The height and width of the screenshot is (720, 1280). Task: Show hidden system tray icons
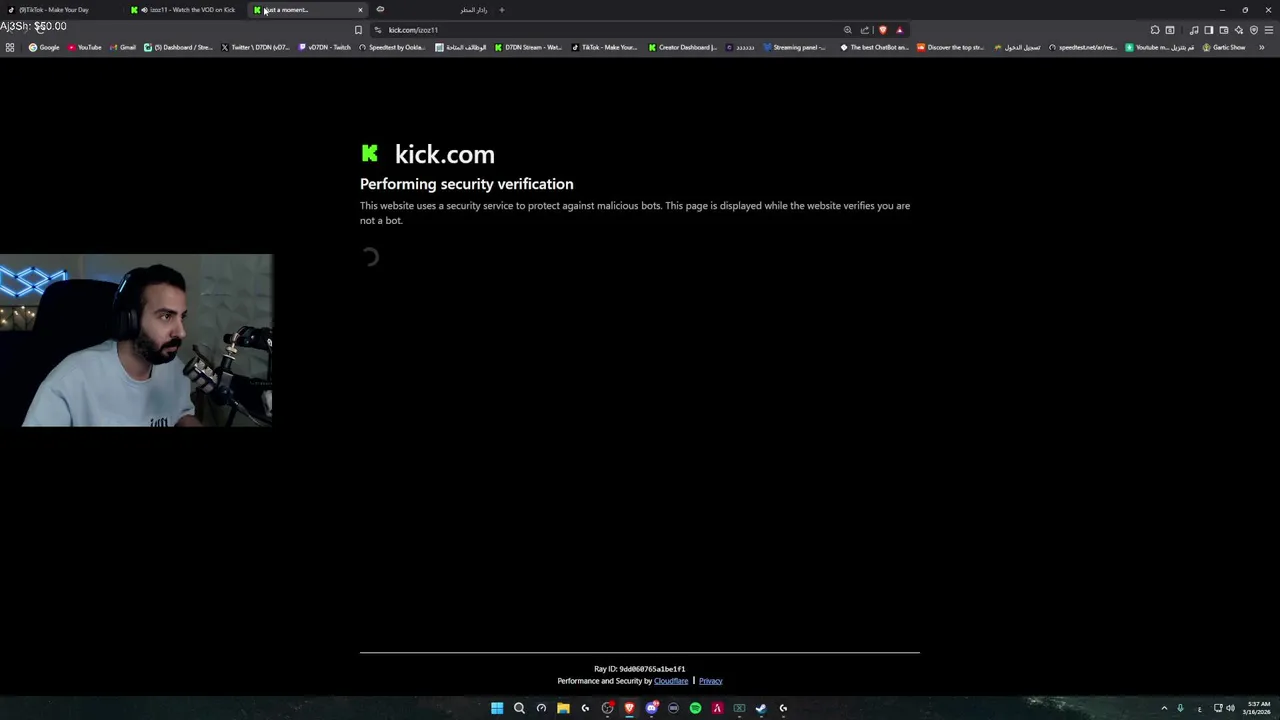pos(1164,708)
